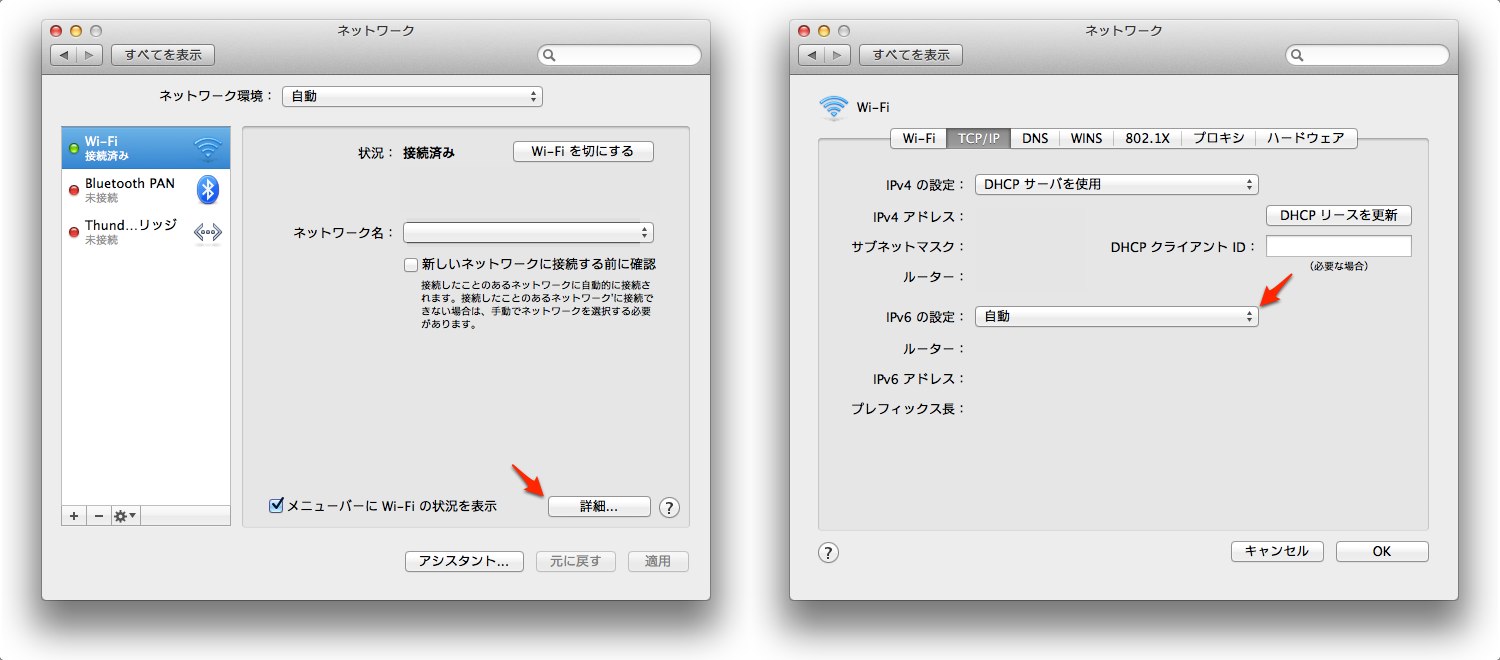This screenshot has width=1500, height=660.
Task: Switch to the Wi-Fi tab
Action: (x=919, y=138)
